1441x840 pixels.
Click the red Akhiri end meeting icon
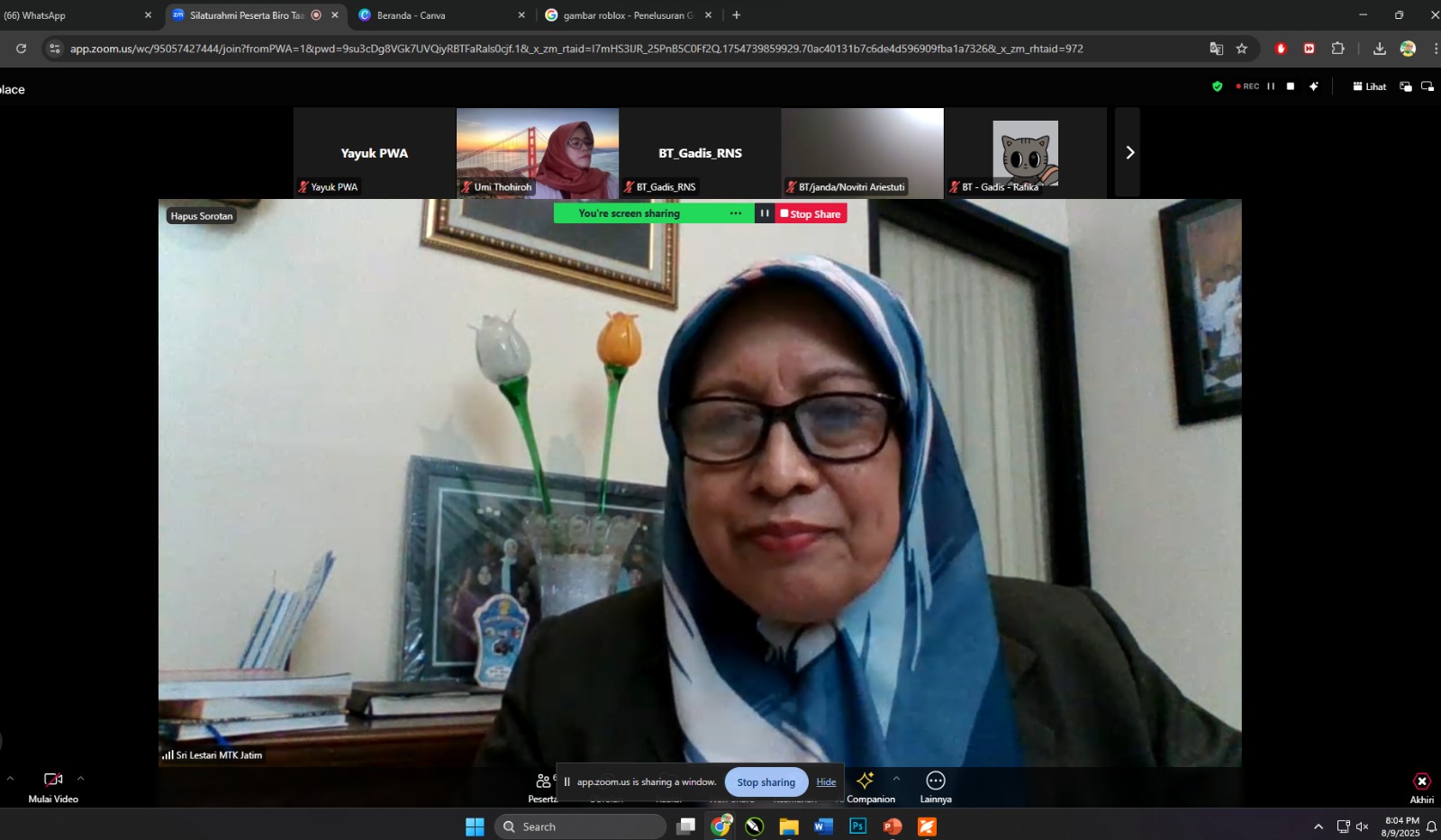[x=1422, y=781]
